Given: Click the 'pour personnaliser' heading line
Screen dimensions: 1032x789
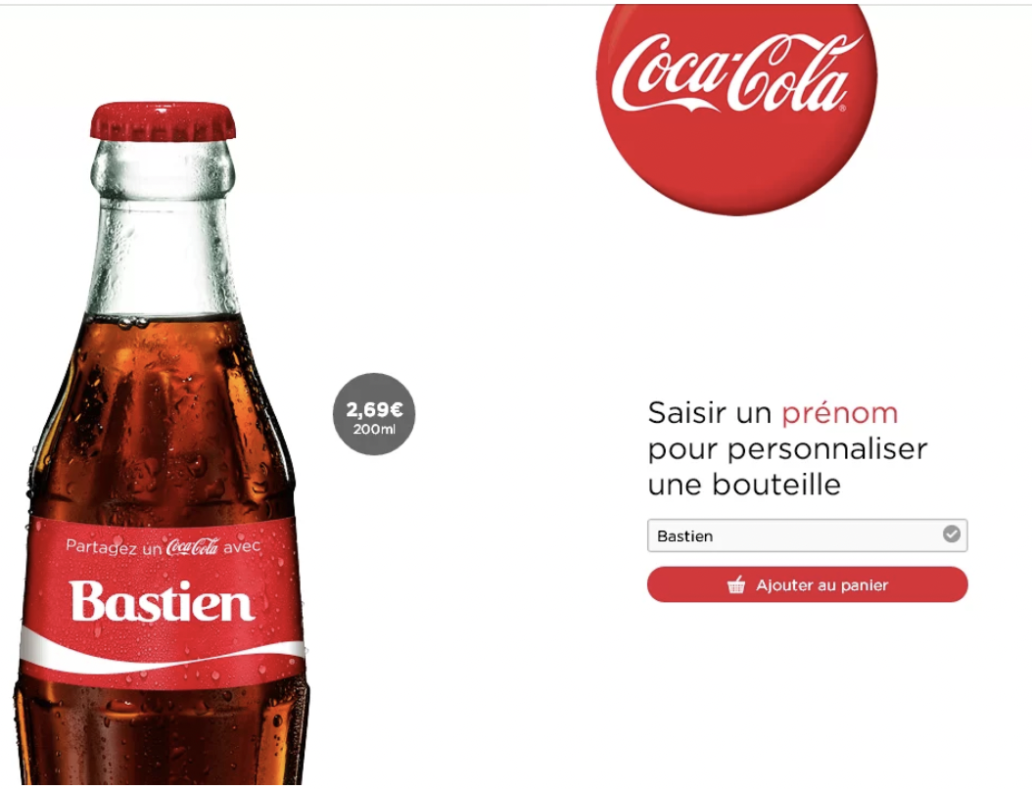Looking at the screenshot, I should [x=787, y=450].
